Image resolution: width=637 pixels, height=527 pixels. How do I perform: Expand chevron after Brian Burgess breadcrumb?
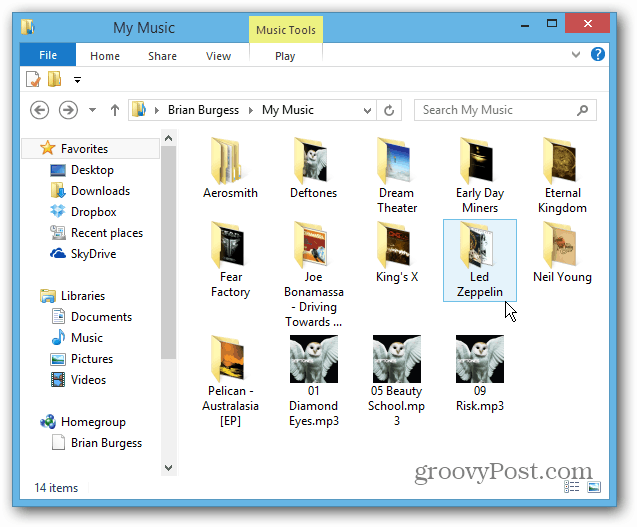[251, 110]
